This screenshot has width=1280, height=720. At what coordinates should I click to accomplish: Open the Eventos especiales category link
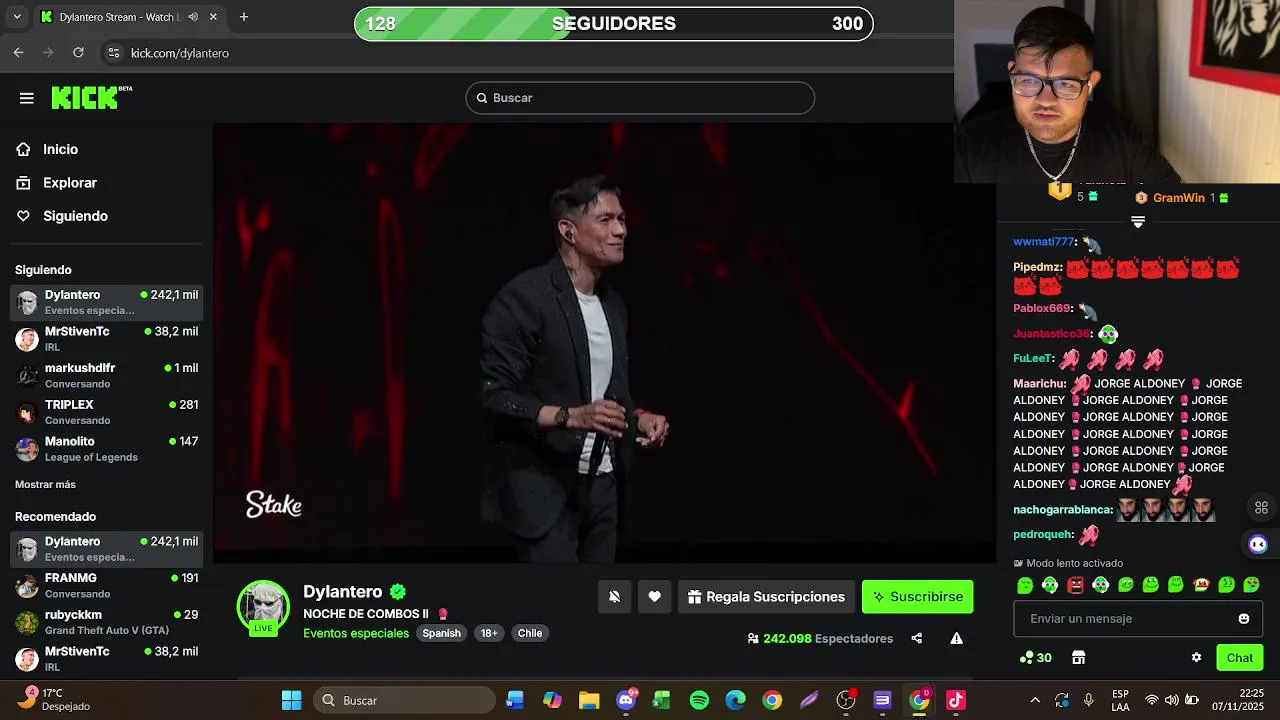tap(356, 633)
